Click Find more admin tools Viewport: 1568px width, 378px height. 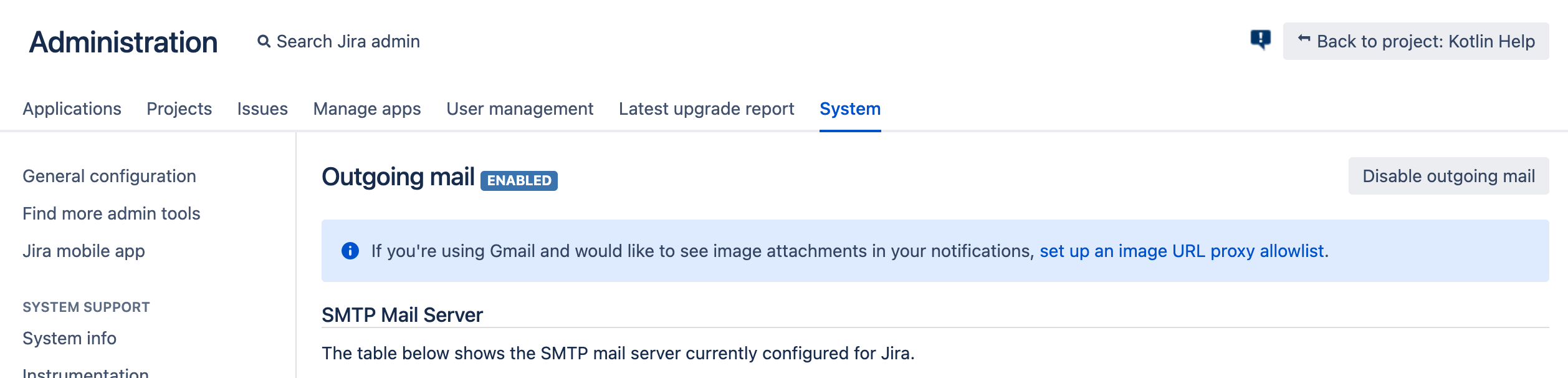point(112,213)
